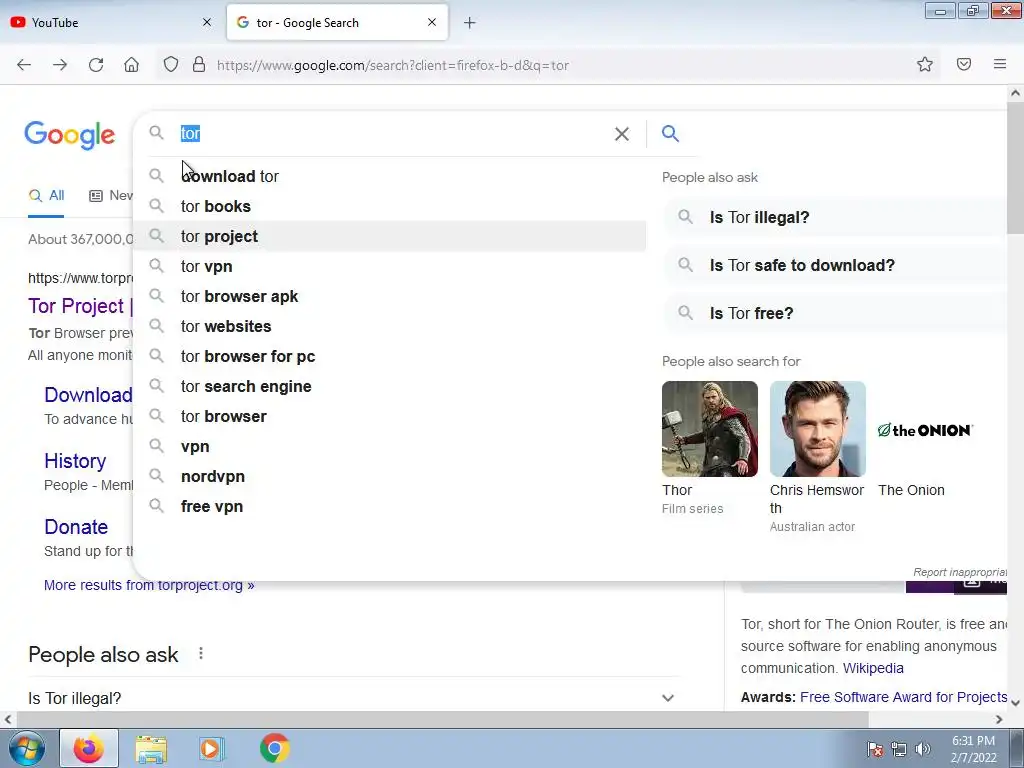
Task: Click the volume speaker tray icon
Action: click(x=922, y=749)
